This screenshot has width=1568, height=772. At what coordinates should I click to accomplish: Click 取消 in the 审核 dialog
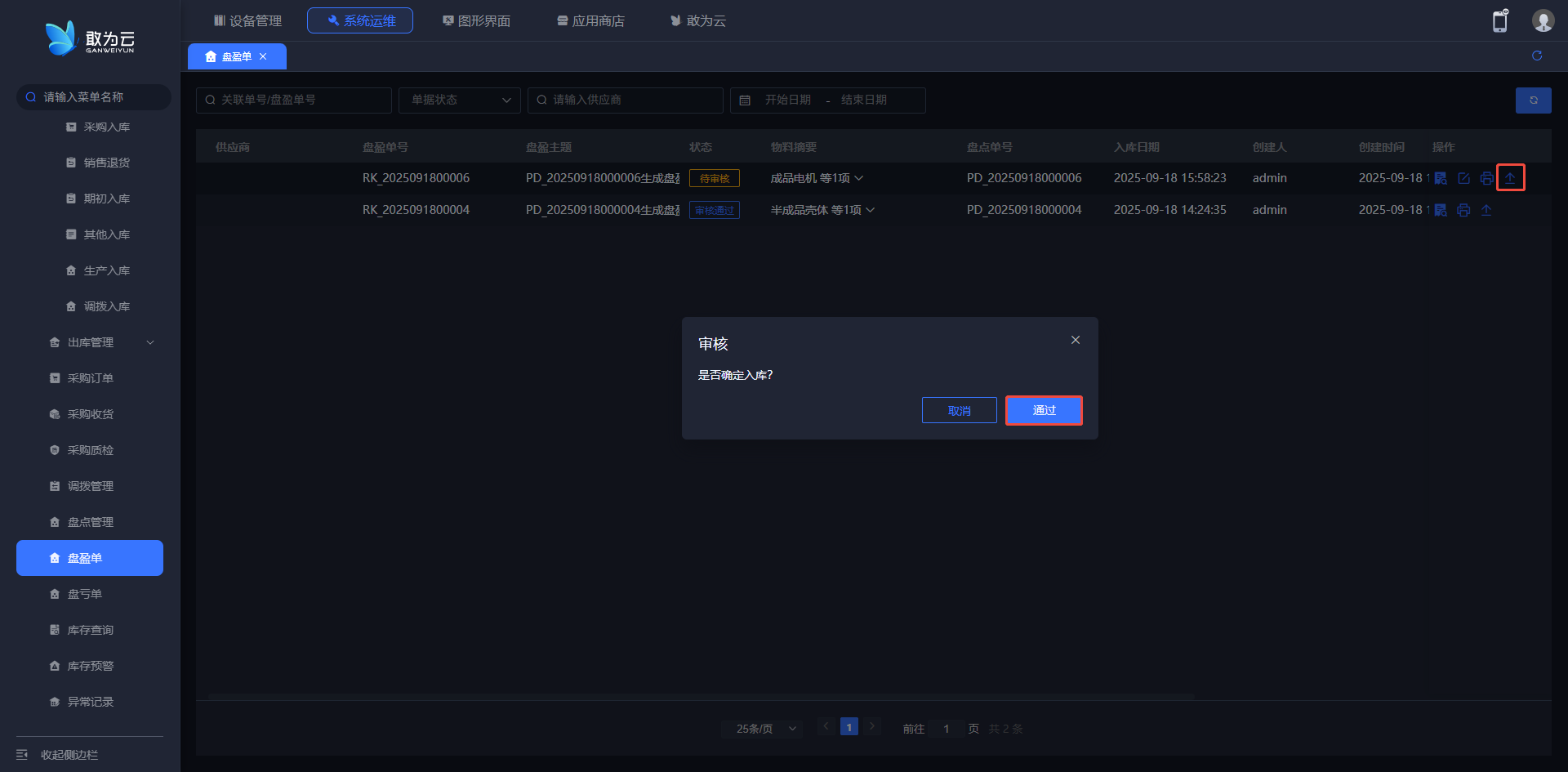coord(960,410)
